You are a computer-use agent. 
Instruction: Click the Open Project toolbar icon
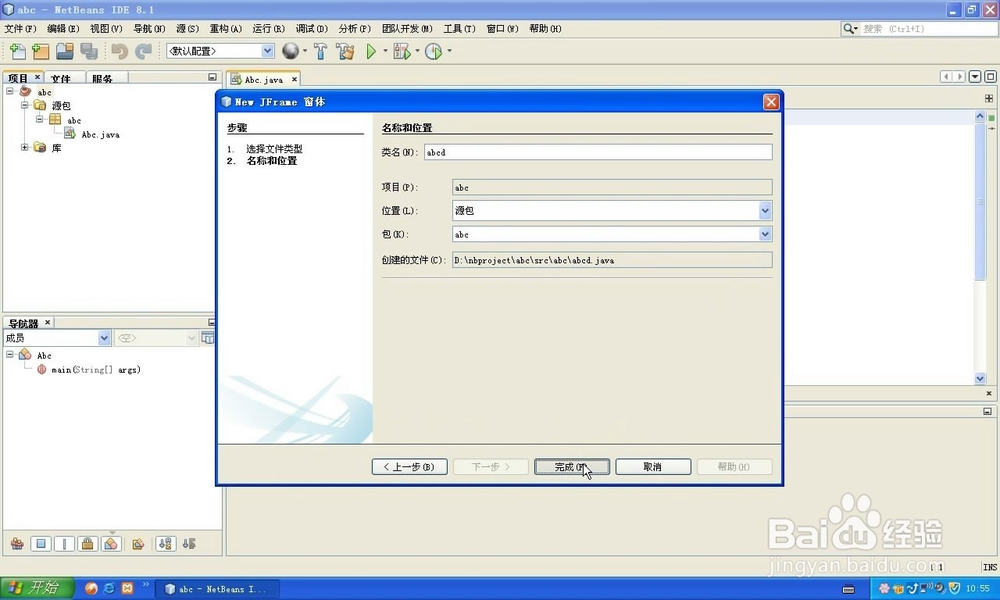tap(64, 51)
